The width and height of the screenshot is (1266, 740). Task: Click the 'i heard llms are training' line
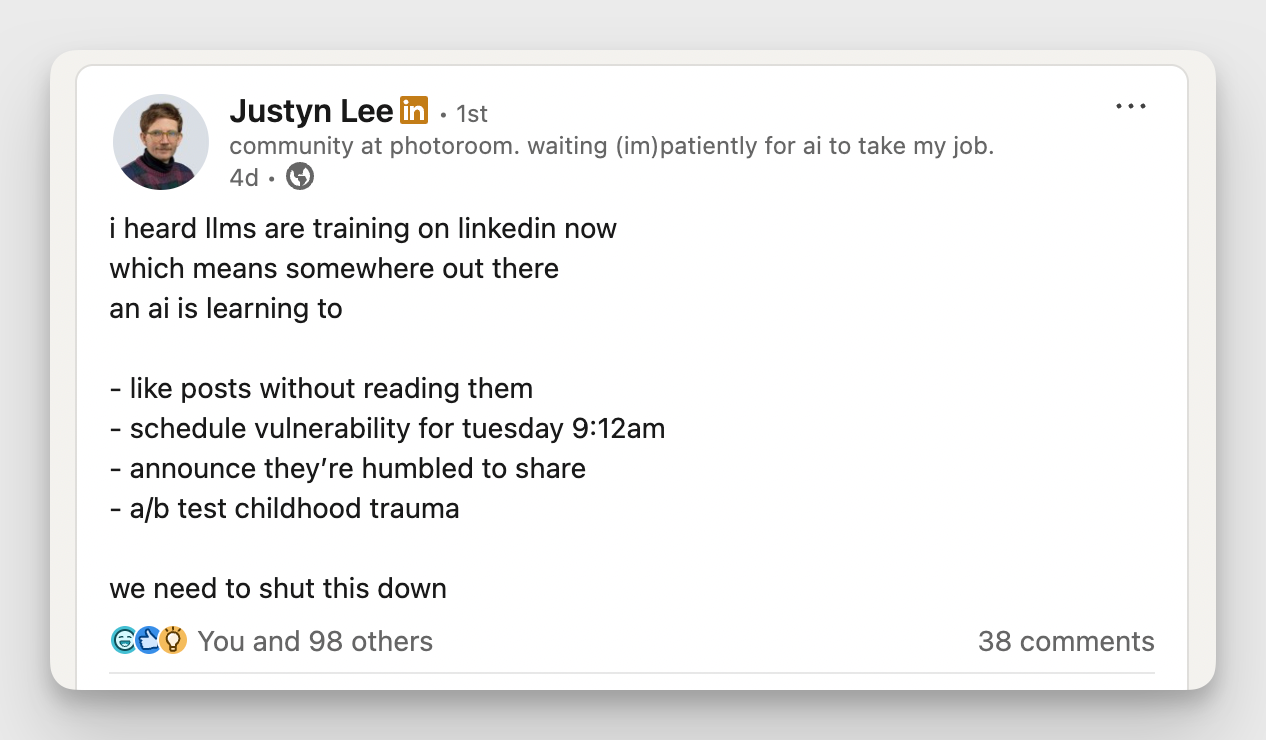click(363, 228)
